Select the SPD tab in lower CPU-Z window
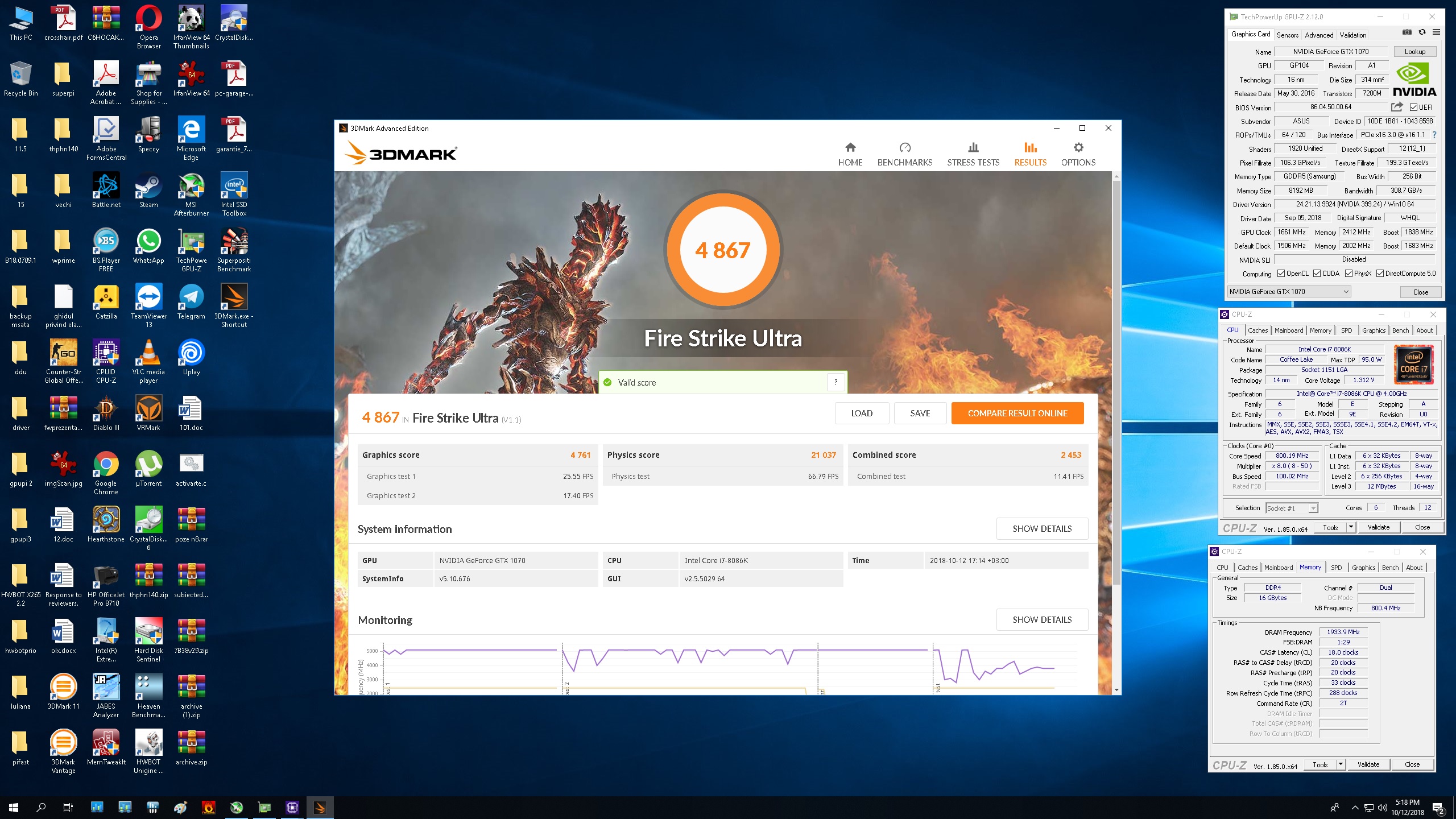 (1337, 568)
